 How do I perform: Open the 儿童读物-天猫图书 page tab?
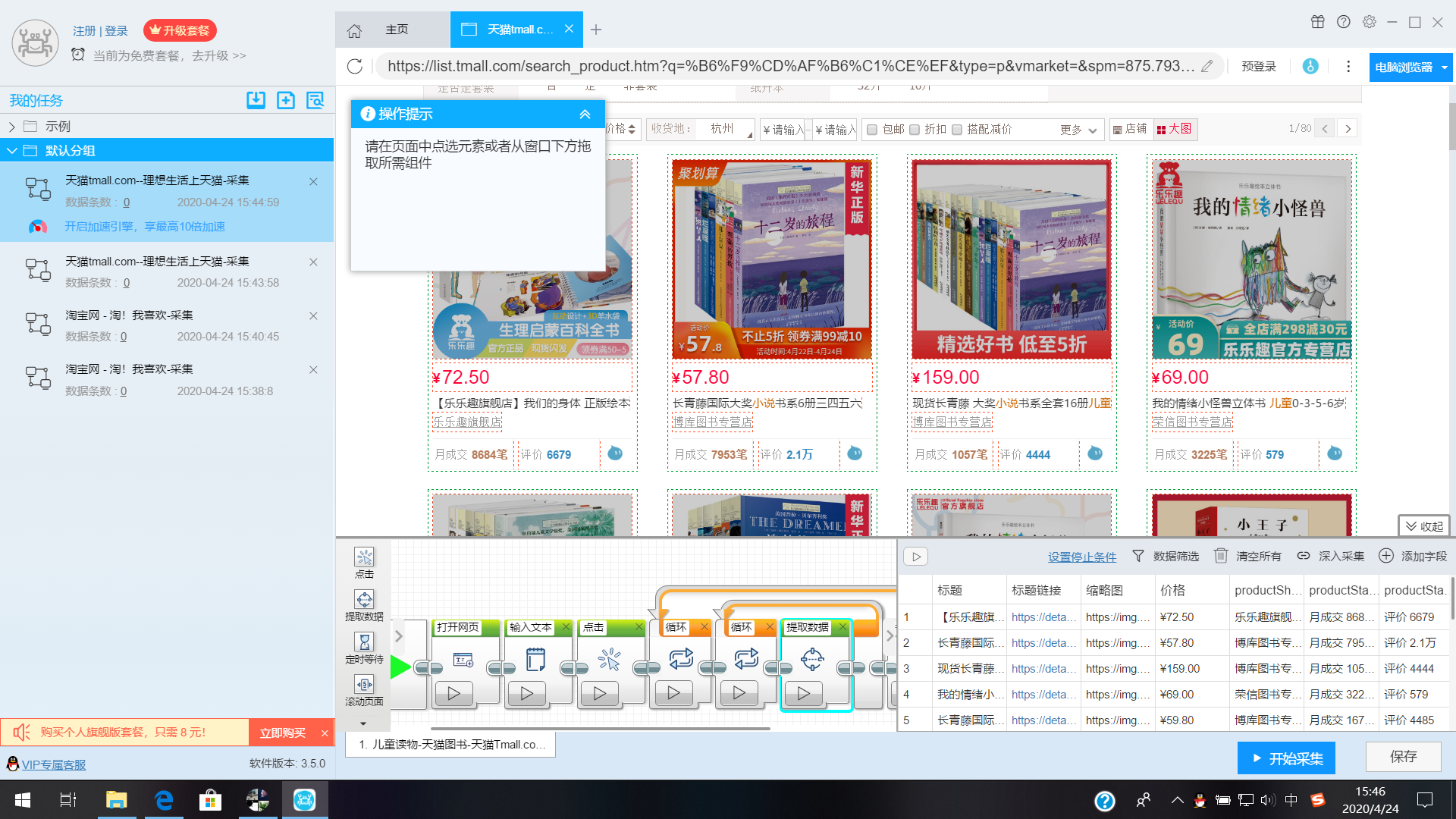pos(451,745)
